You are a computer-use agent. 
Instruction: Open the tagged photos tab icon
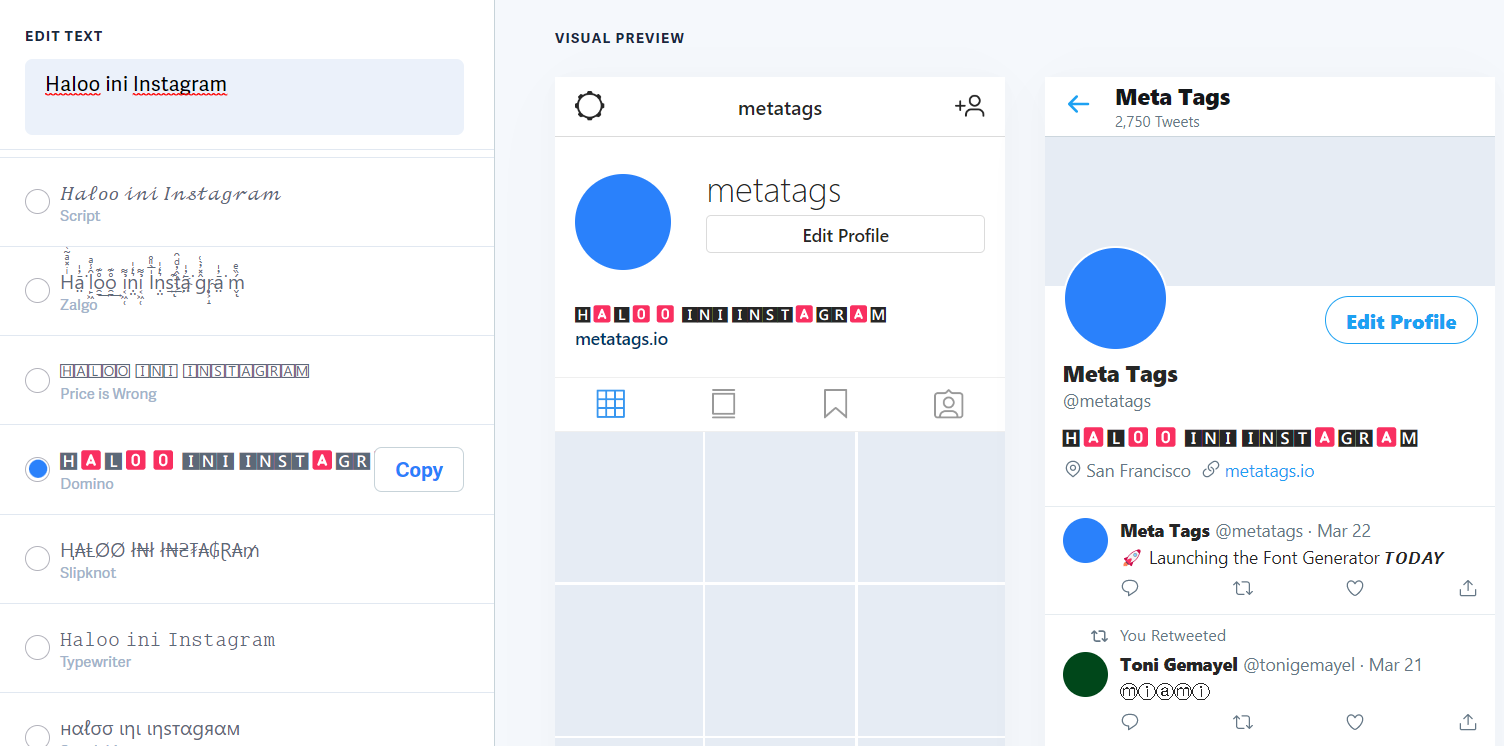(x=948, y=404)
